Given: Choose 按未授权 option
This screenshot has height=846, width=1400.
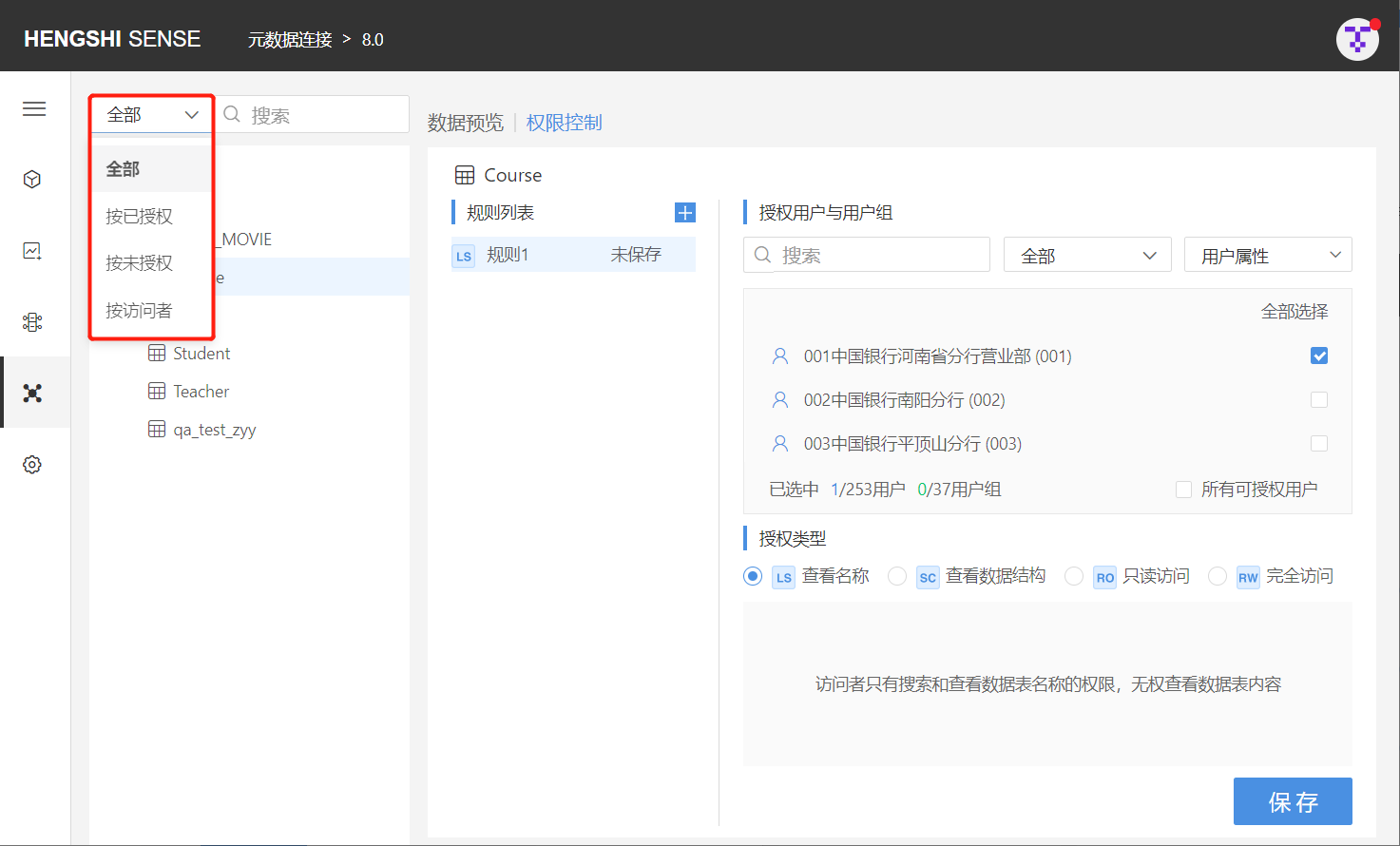Looking at the screenshot, I should pyautogui.click(x=150, y=262).
